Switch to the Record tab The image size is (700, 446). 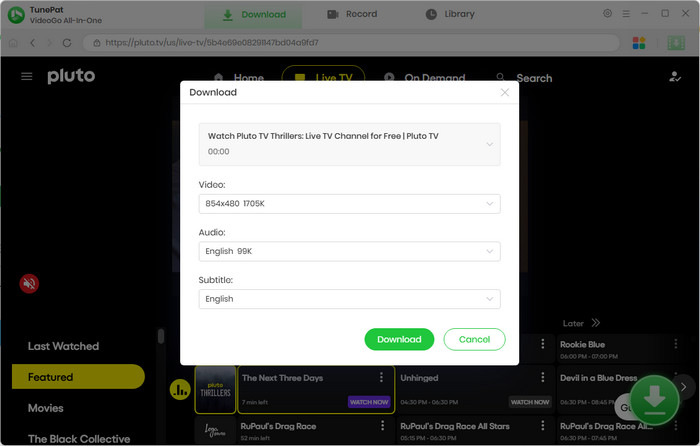tap(352, 14)
